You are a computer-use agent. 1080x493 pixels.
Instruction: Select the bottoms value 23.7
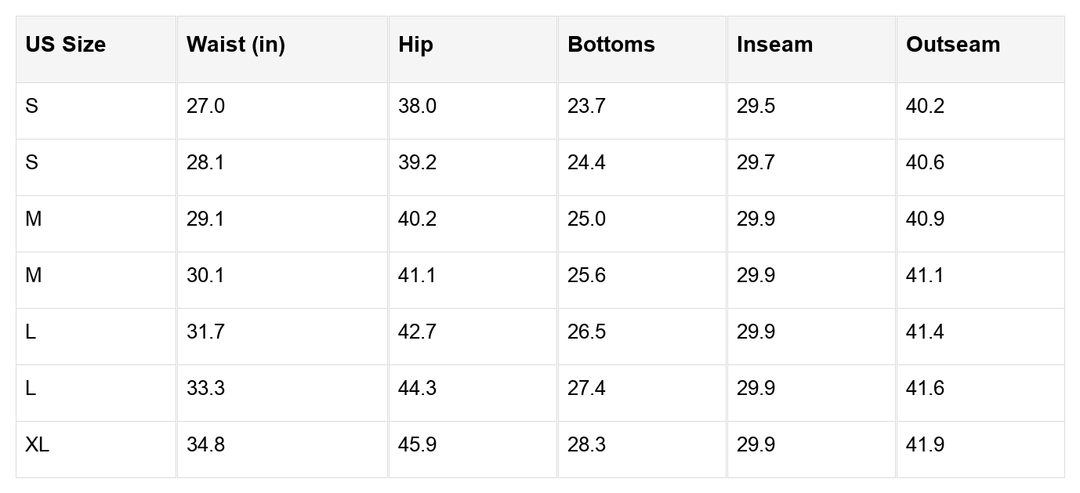point(586,106)
